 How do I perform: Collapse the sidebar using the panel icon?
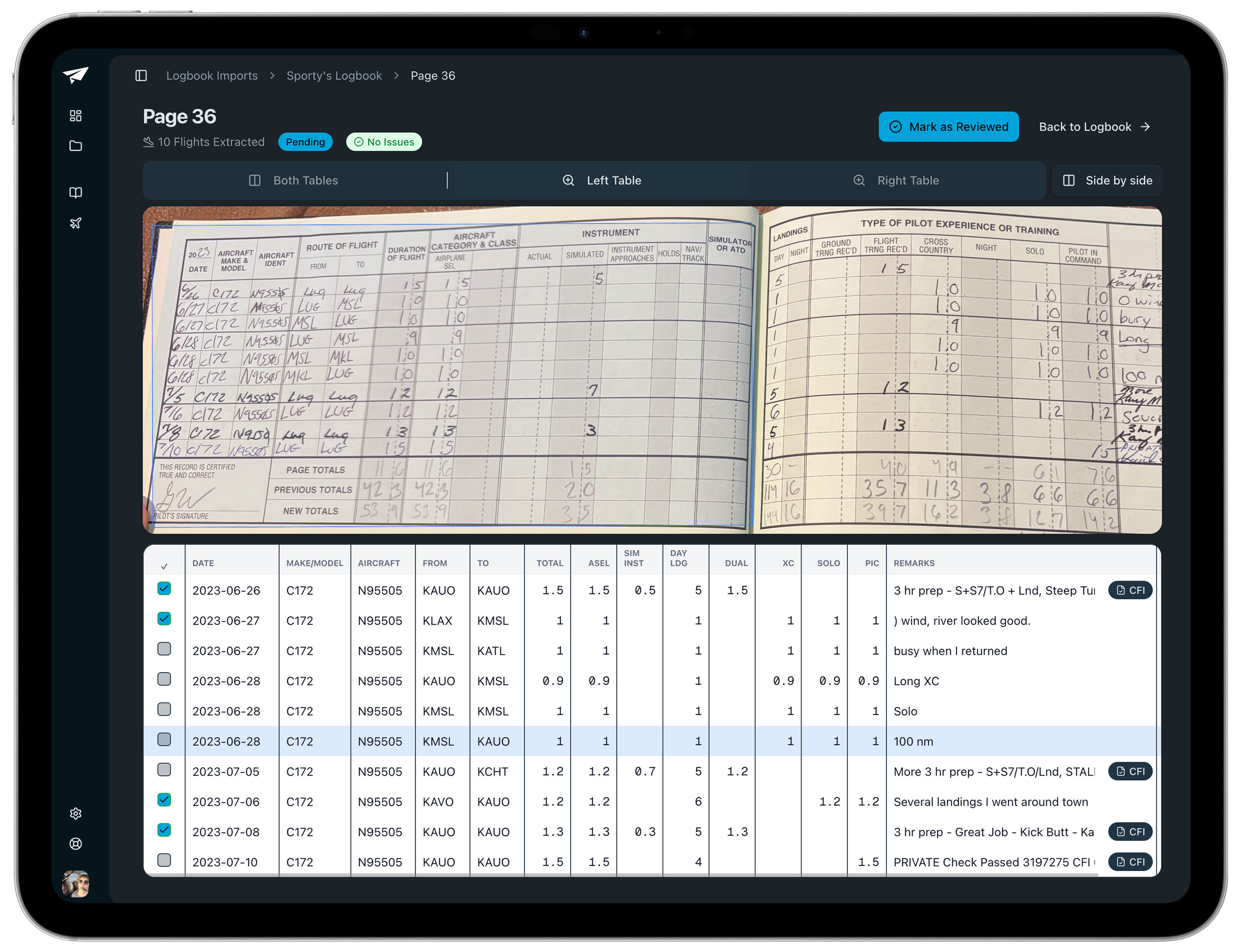[x=141, y=75]
